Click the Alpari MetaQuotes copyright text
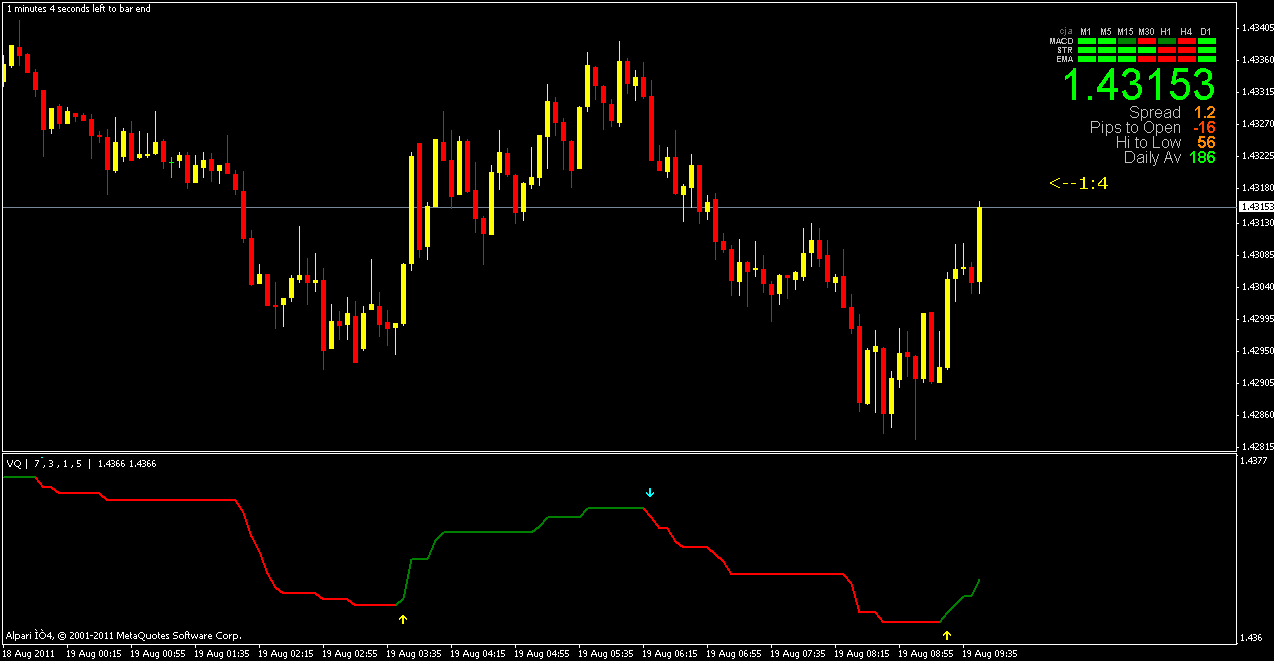The width and height of the screenshot is (1274, 661). click(x=124, y=635)
